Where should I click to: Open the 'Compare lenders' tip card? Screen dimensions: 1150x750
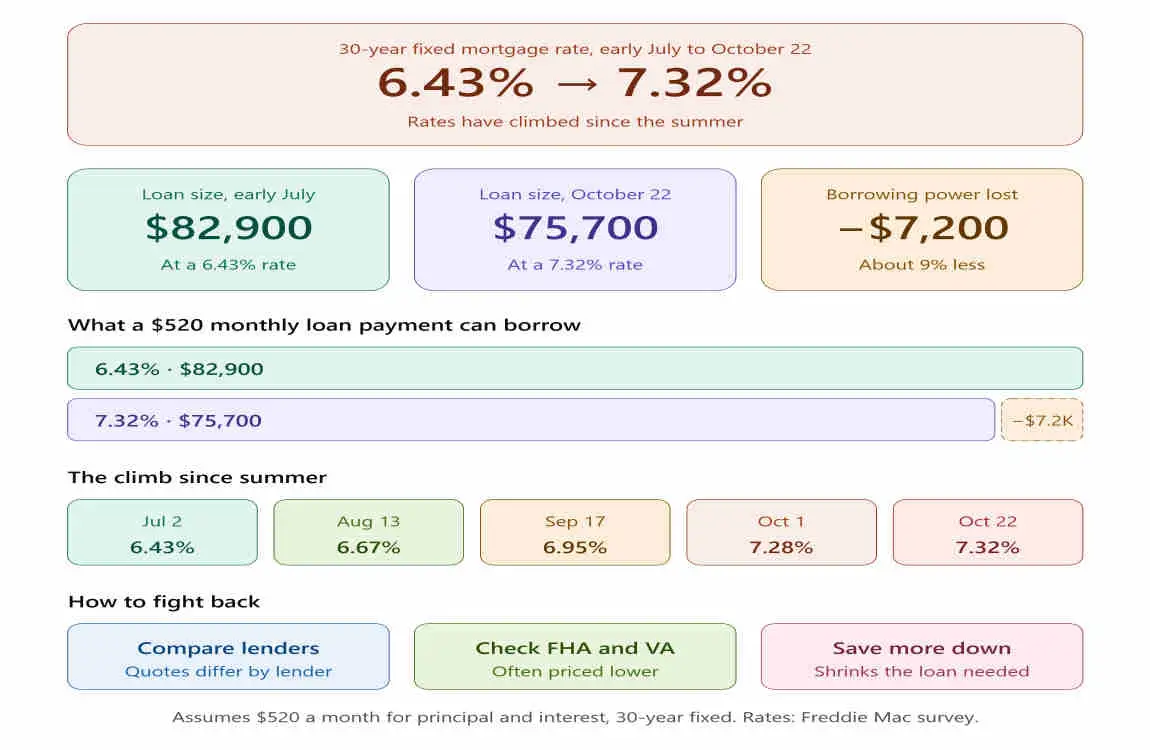tap(228, 657)
